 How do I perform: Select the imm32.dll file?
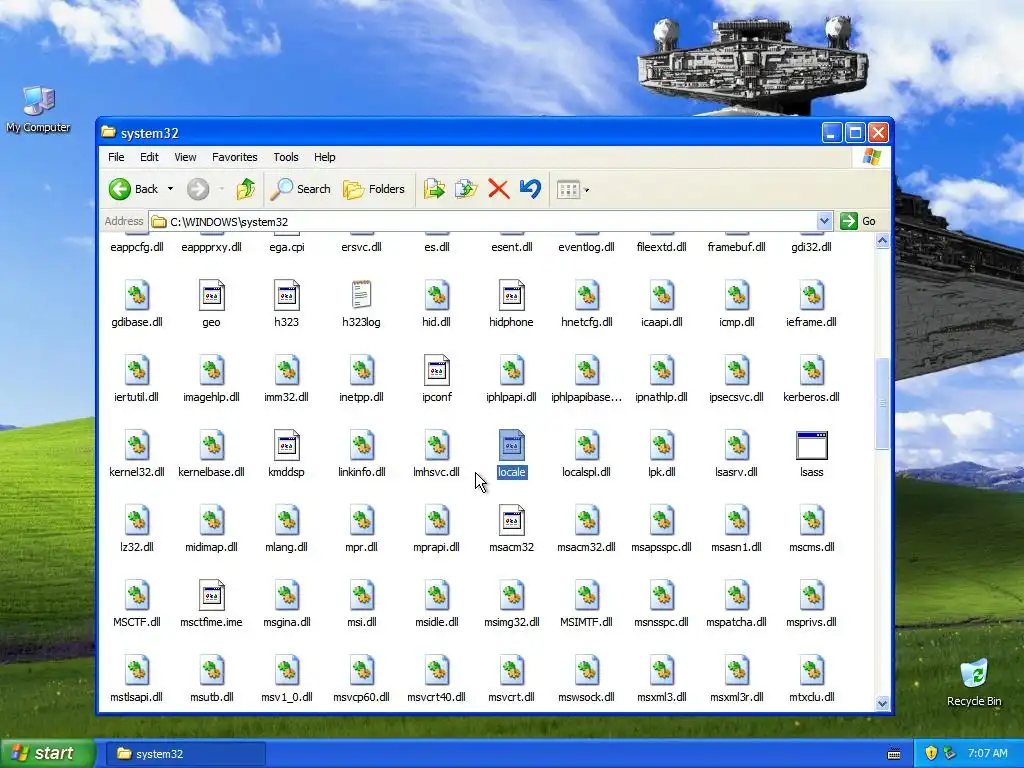coord(286,379)
